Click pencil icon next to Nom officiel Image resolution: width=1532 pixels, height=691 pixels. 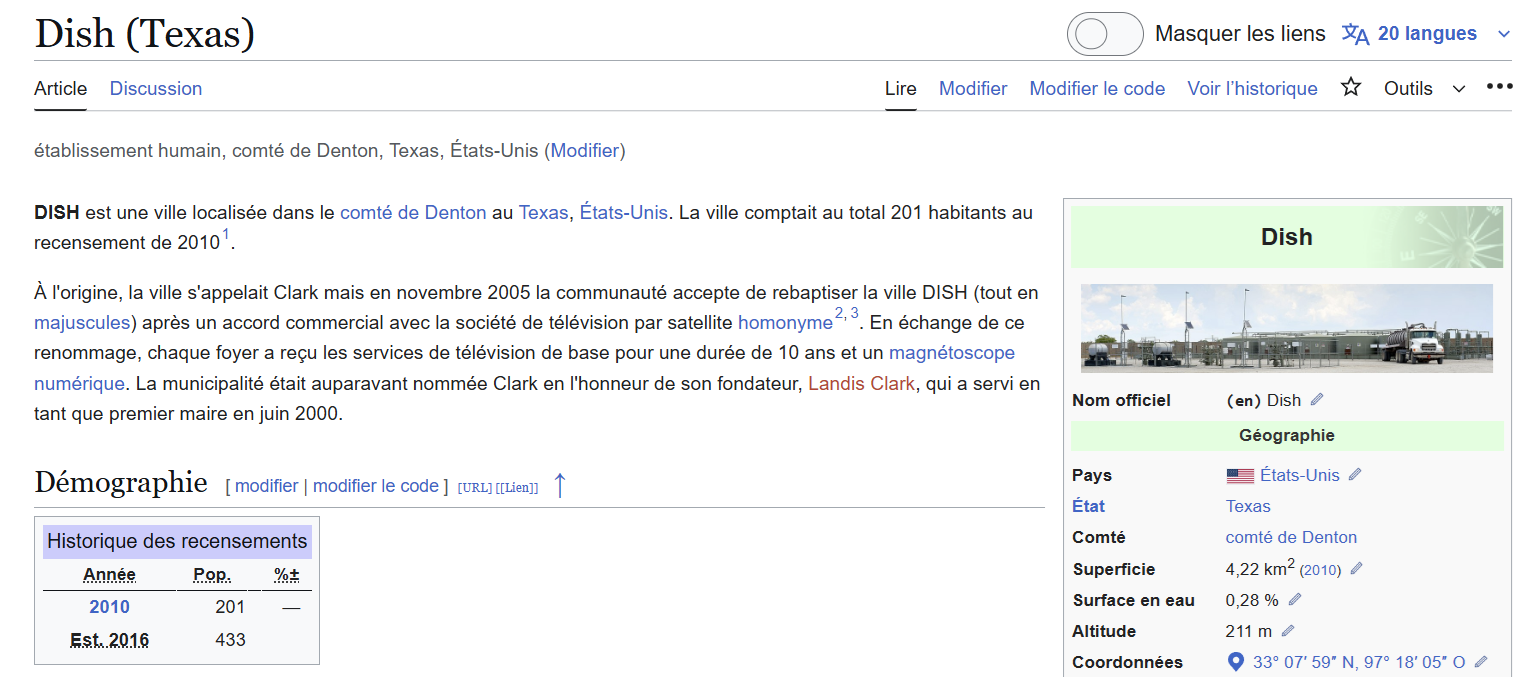point(1317,400)
